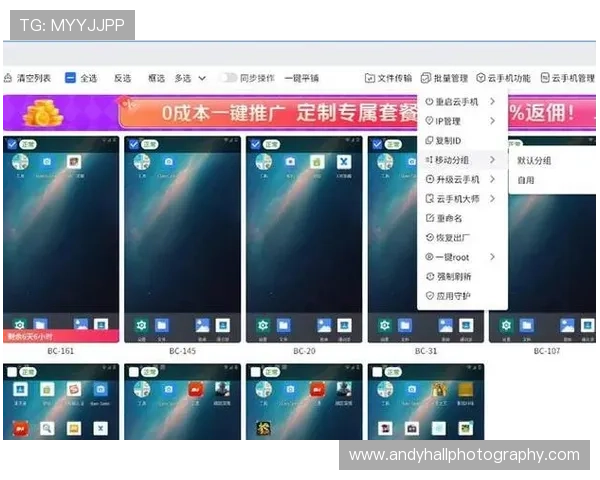The image size is (600, 480).
Task: Uncheck the BC-145 phone checkbox
Action: pyautogui.click(x=134, y=144)
